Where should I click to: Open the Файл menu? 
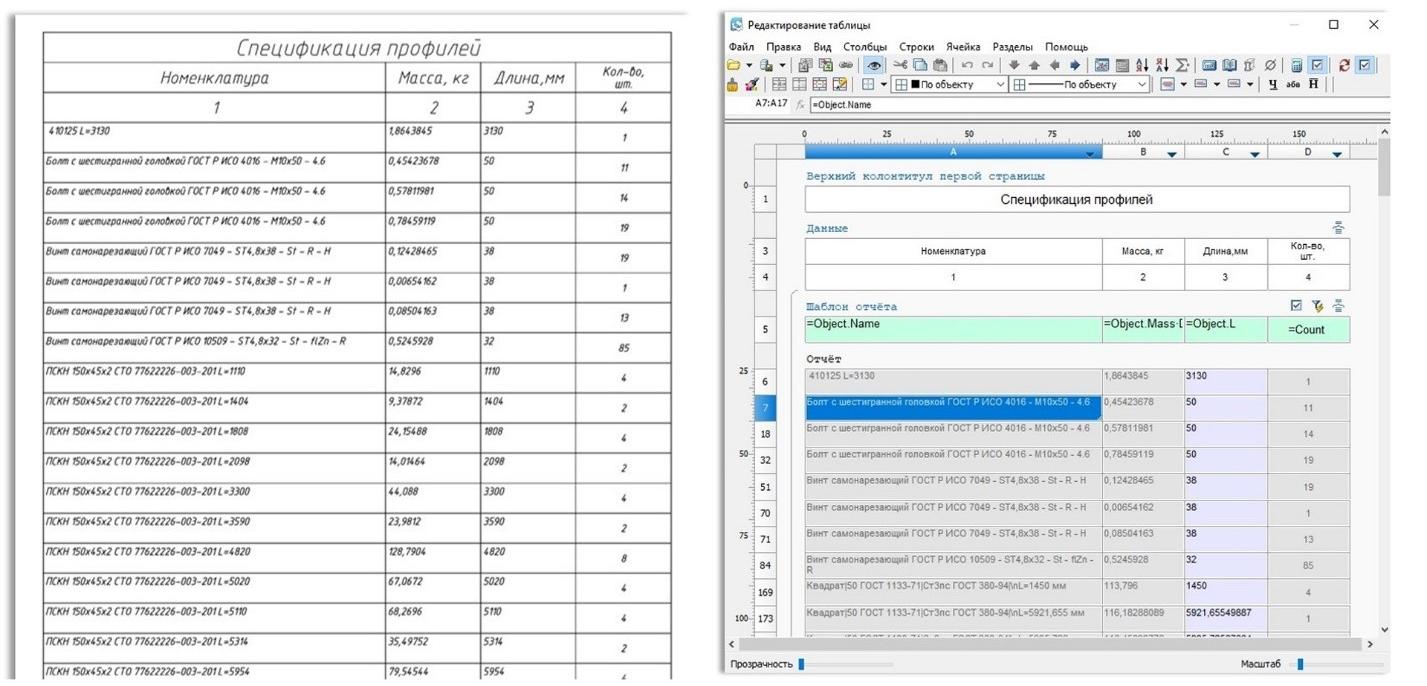[741, 47]
